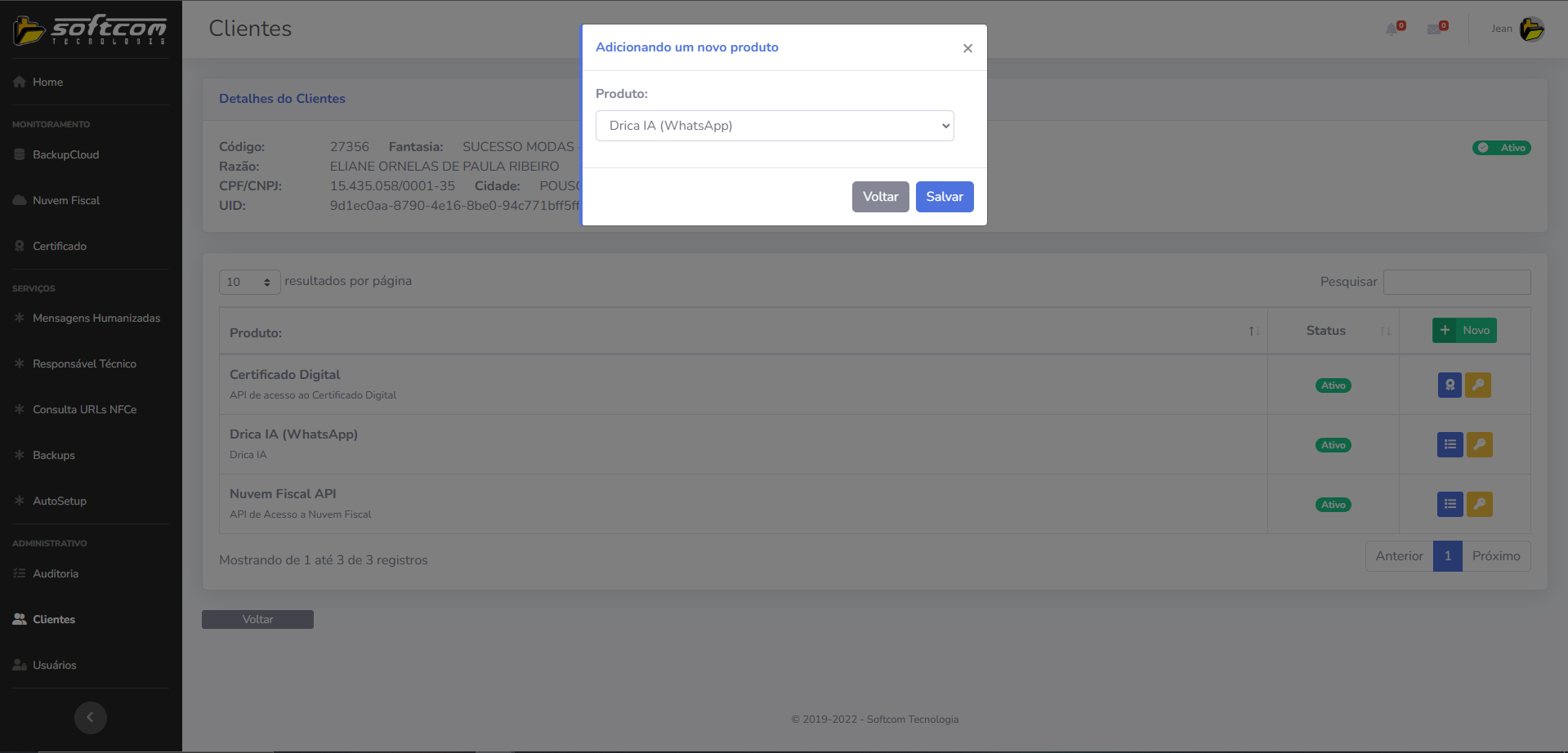
Task: Click the key icon for Certificado Digital
Action: tap(1478, 385)
